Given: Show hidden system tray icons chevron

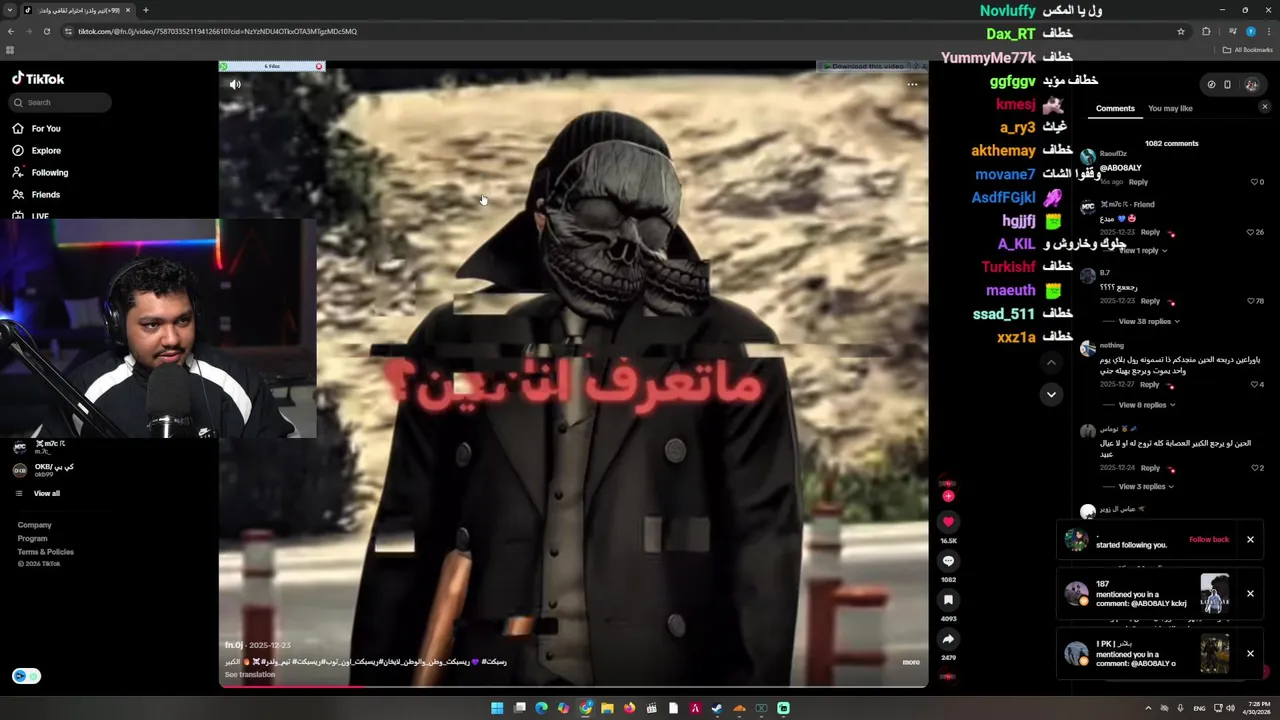Looking at the screenshot, I should pyautogui.click(x=1148, y=708).
